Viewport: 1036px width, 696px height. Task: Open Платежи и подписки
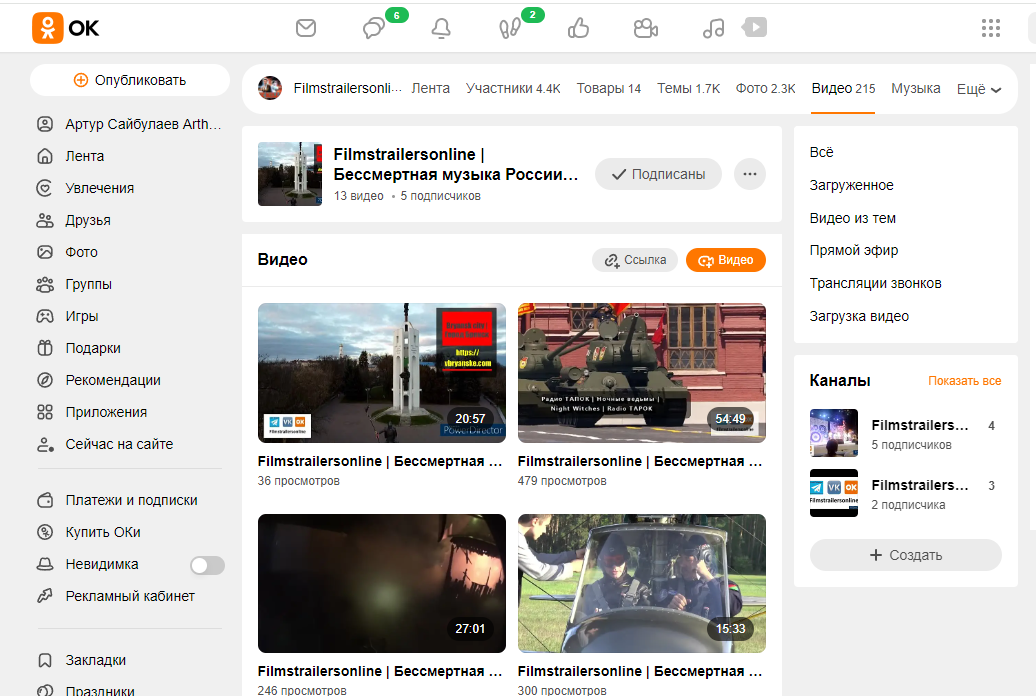coord(117,500)
